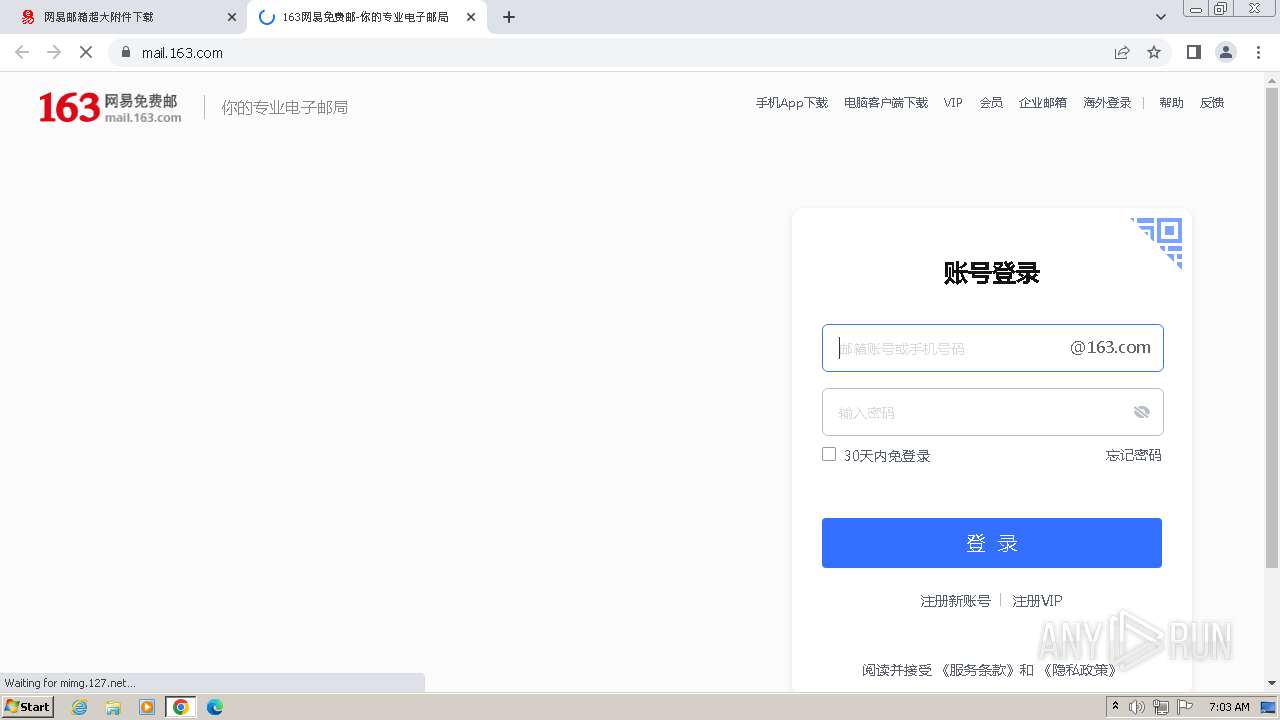Open the Chrome profile icon
The image size is (1280, 720).
pos(1226,52)
